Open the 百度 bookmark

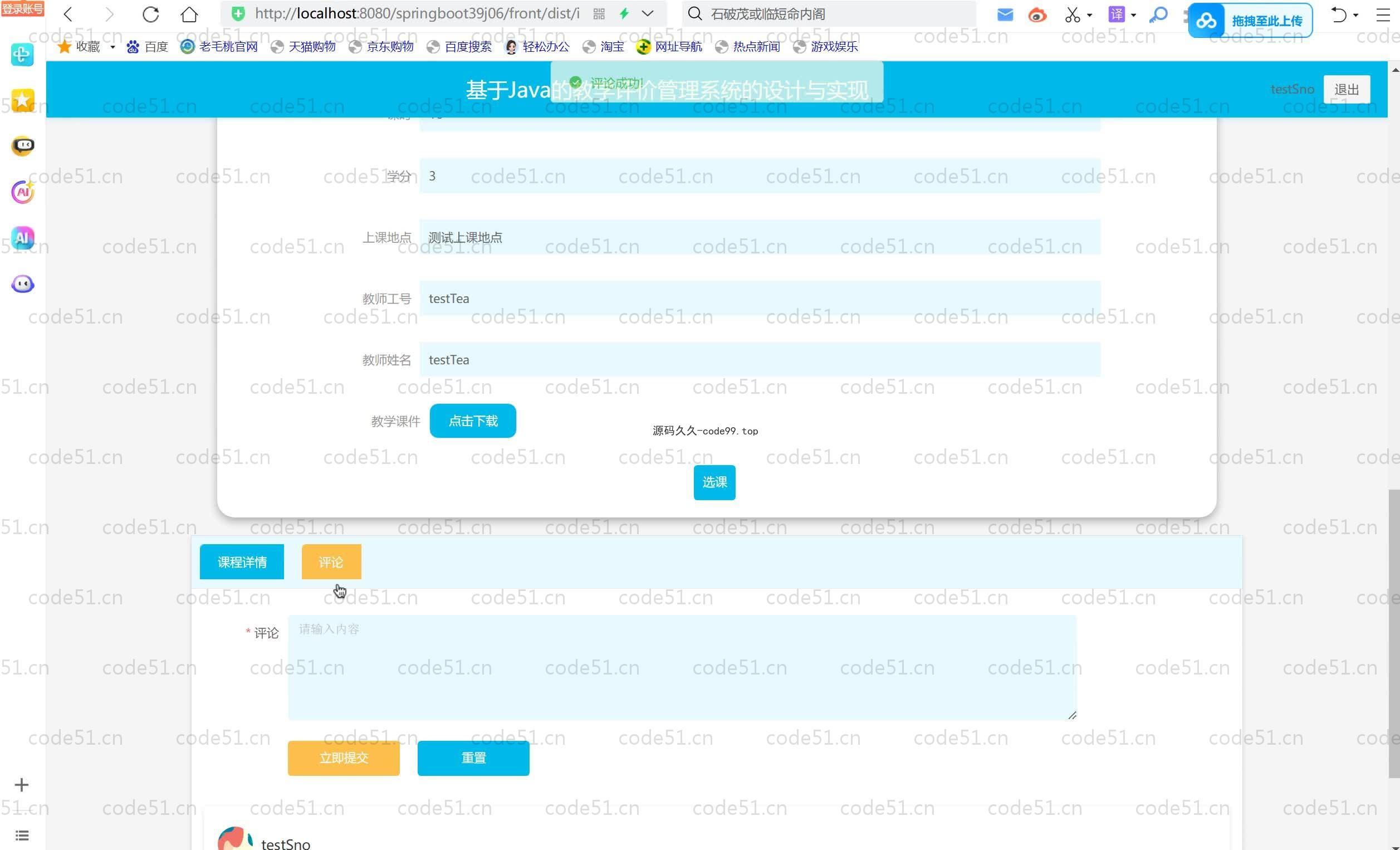click(147, 47)
